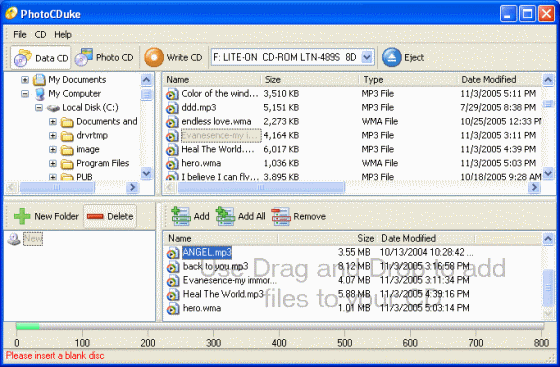The height and width of the screenshot is (367, 560).
Task: Eject the disc tray
Action: tap(403, 57)
